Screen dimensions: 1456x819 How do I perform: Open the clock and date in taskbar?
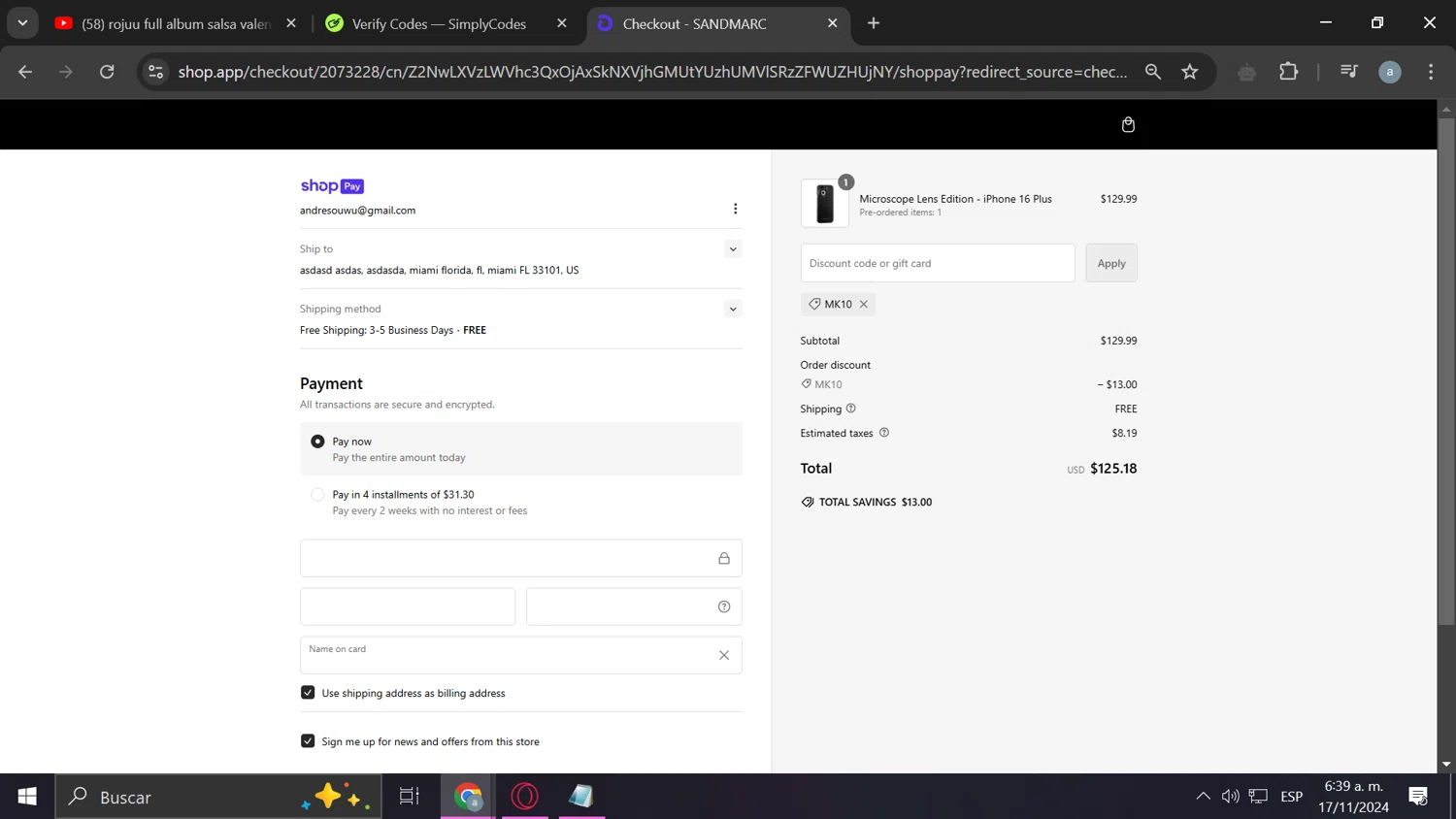(1354, 797)
